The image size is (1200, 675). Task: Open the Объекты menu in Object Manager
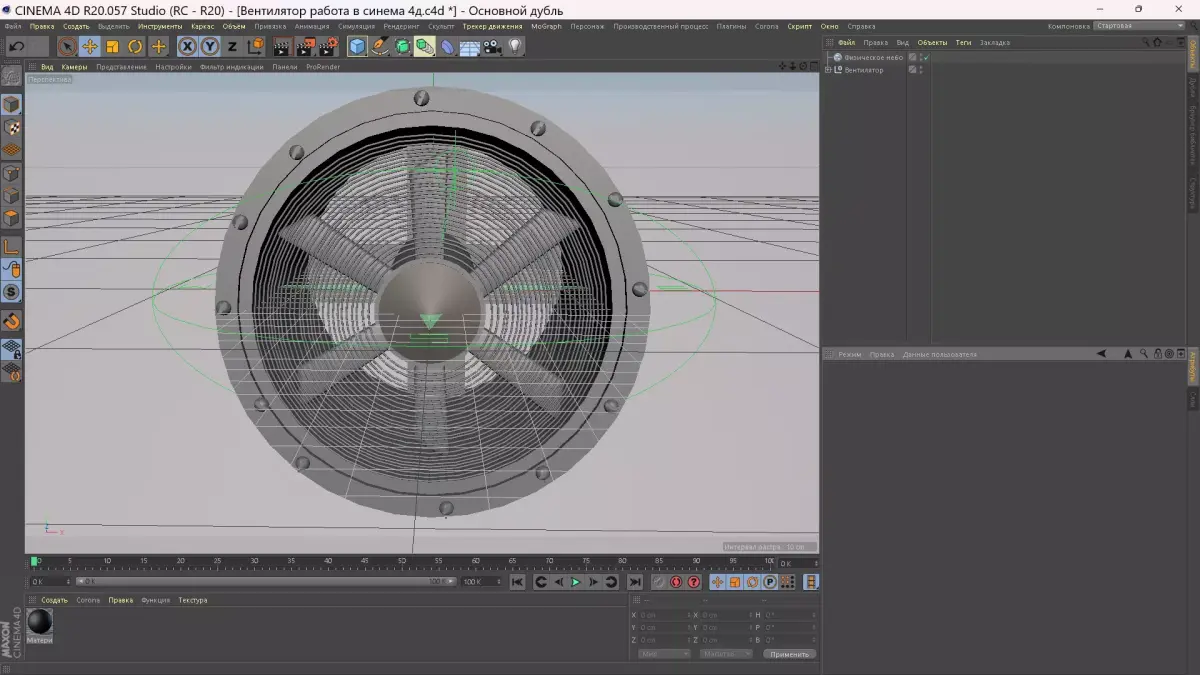coord(932,43)
